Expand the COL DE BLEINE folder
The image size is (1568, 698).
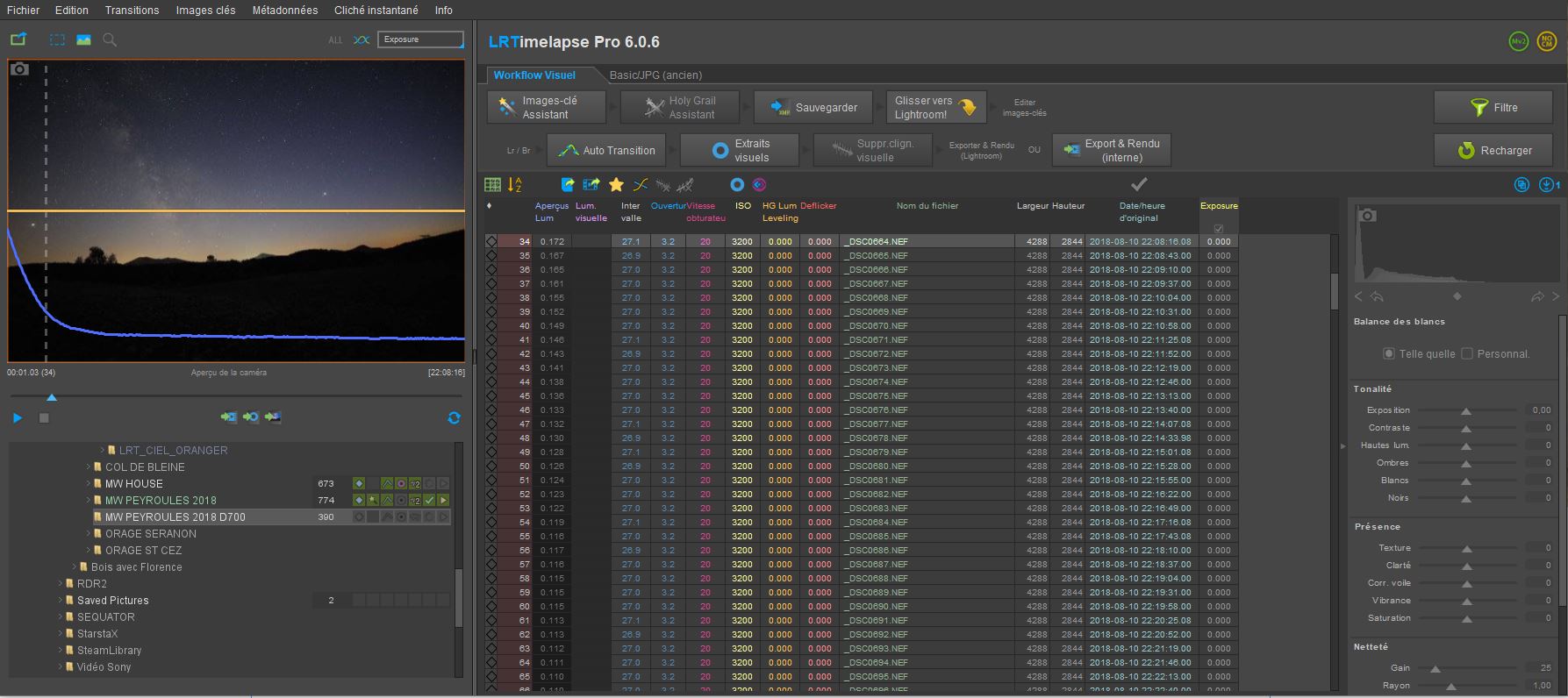pyautogui.click(x=89, y=467)
